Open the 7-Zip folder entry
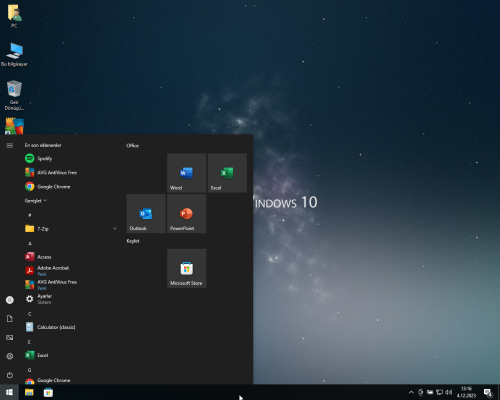This screenshot has height=400, width=500. [x=71, y=229]
